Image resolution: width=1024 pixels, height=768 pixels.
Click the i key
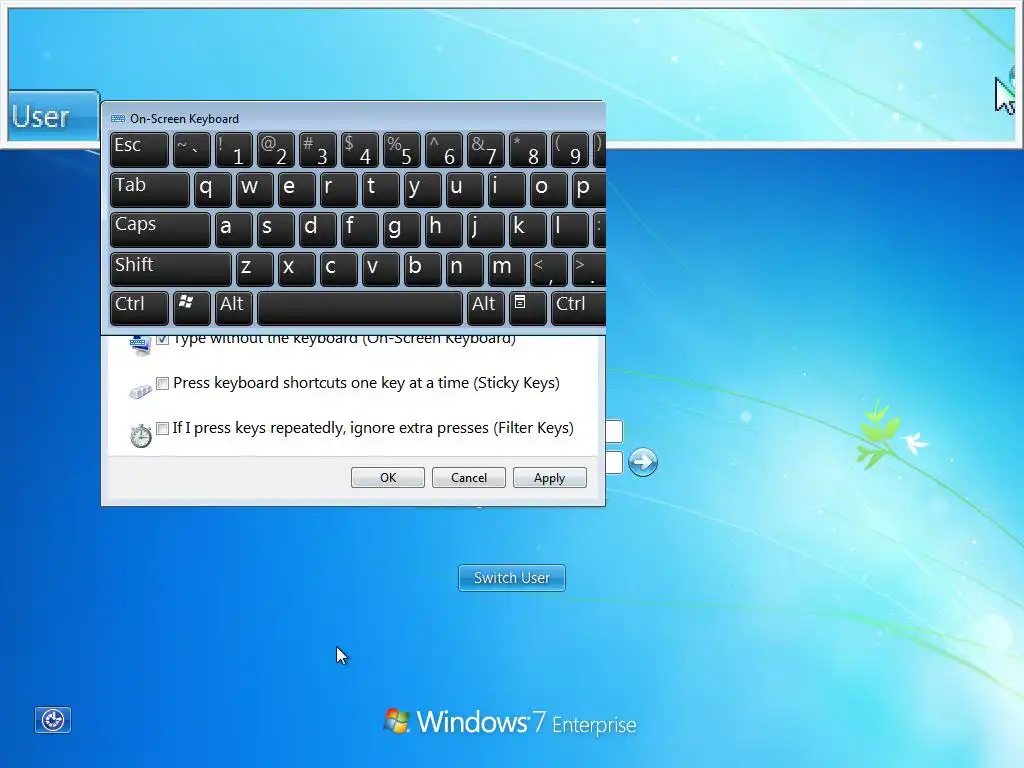point(507,189)
